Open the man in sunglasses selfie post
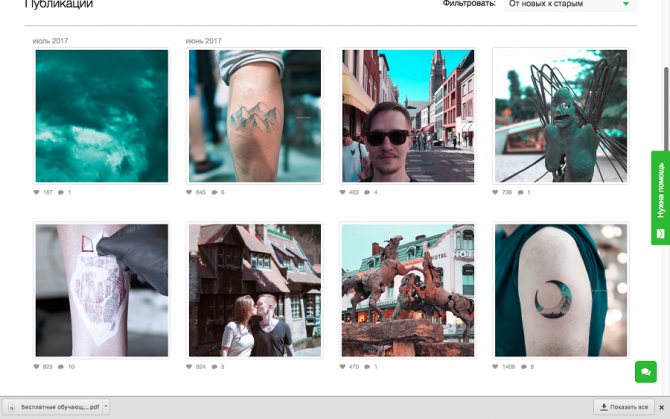 click(408, 116)
